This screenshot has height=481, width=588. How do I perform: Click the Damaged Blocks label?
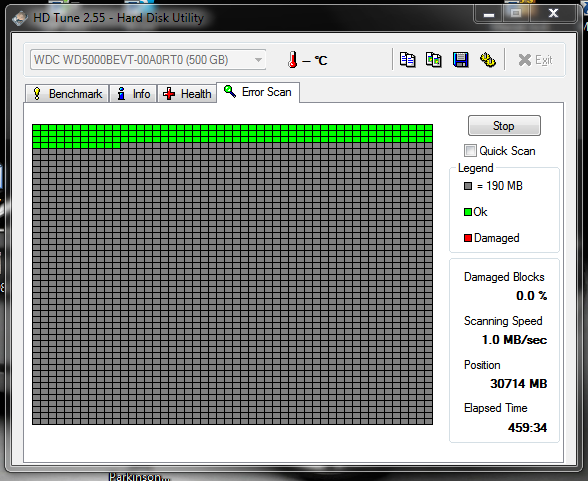(x=504, y=277)
